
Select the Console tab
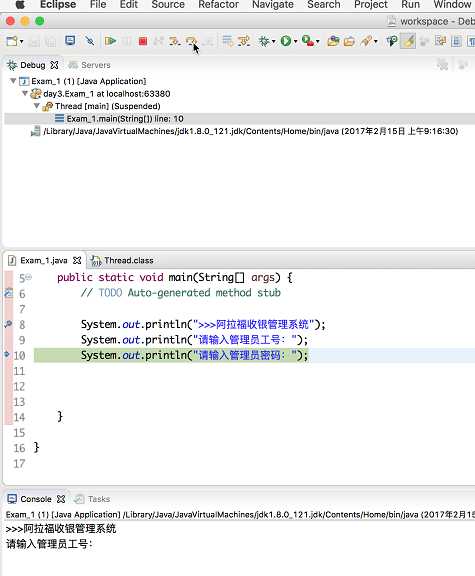coord(36,499)
